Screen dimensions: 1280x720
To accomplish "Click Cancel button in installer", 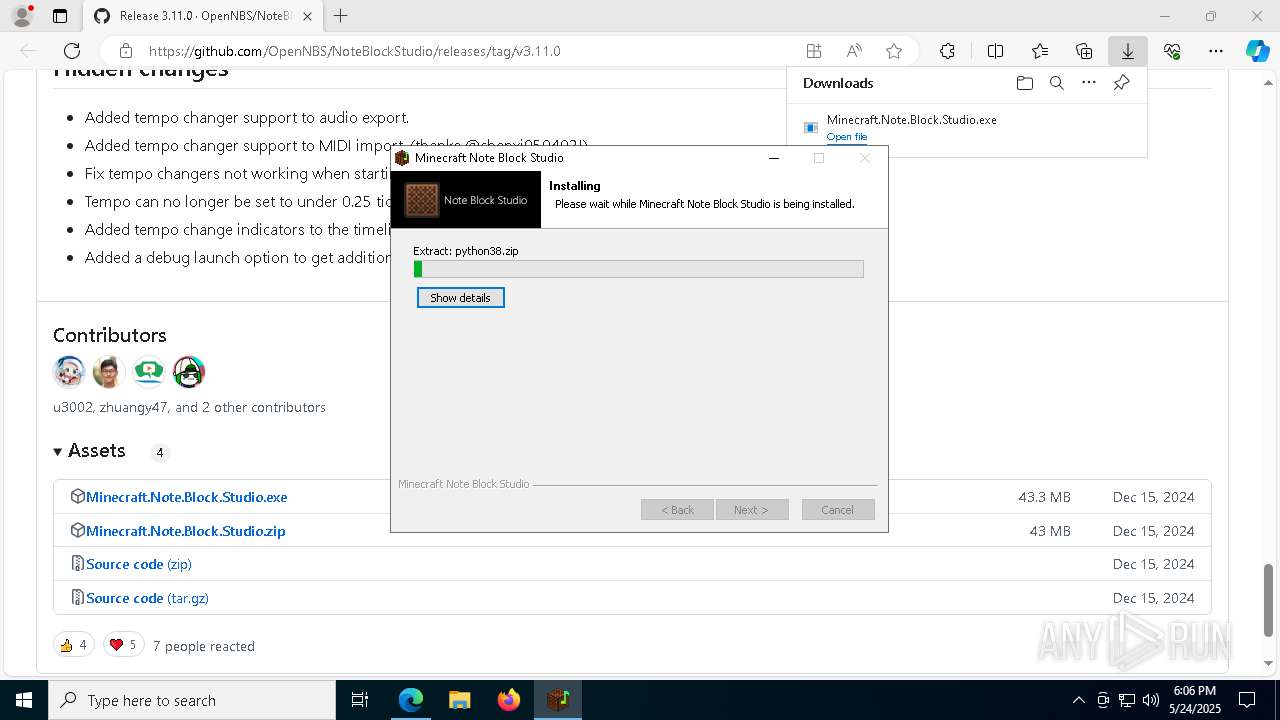I will coord(837,510).
